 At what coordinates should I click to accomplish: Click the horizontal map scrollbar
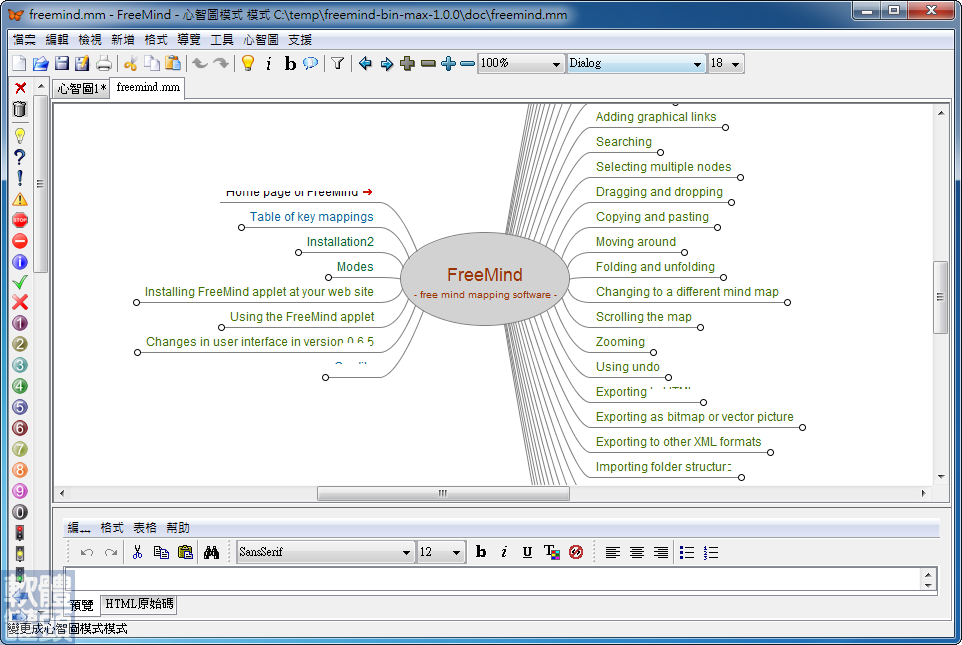tap(441, 493)
